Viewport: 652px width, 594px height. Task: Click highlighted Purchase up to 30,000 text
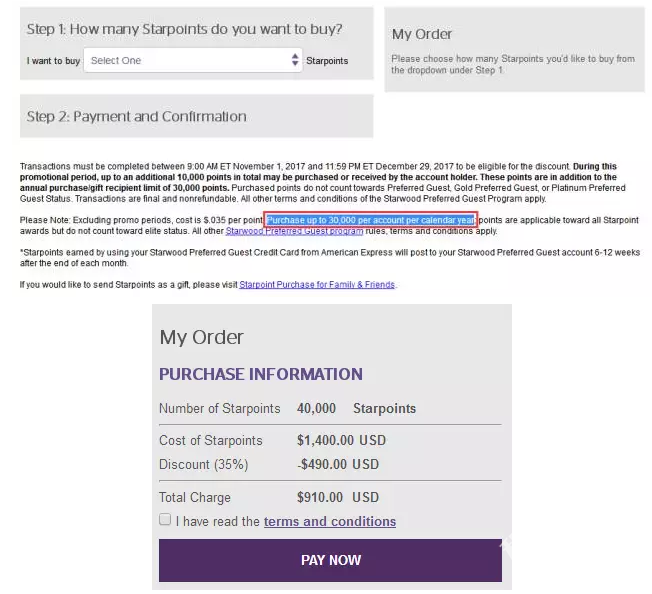(x=370, y=220)
